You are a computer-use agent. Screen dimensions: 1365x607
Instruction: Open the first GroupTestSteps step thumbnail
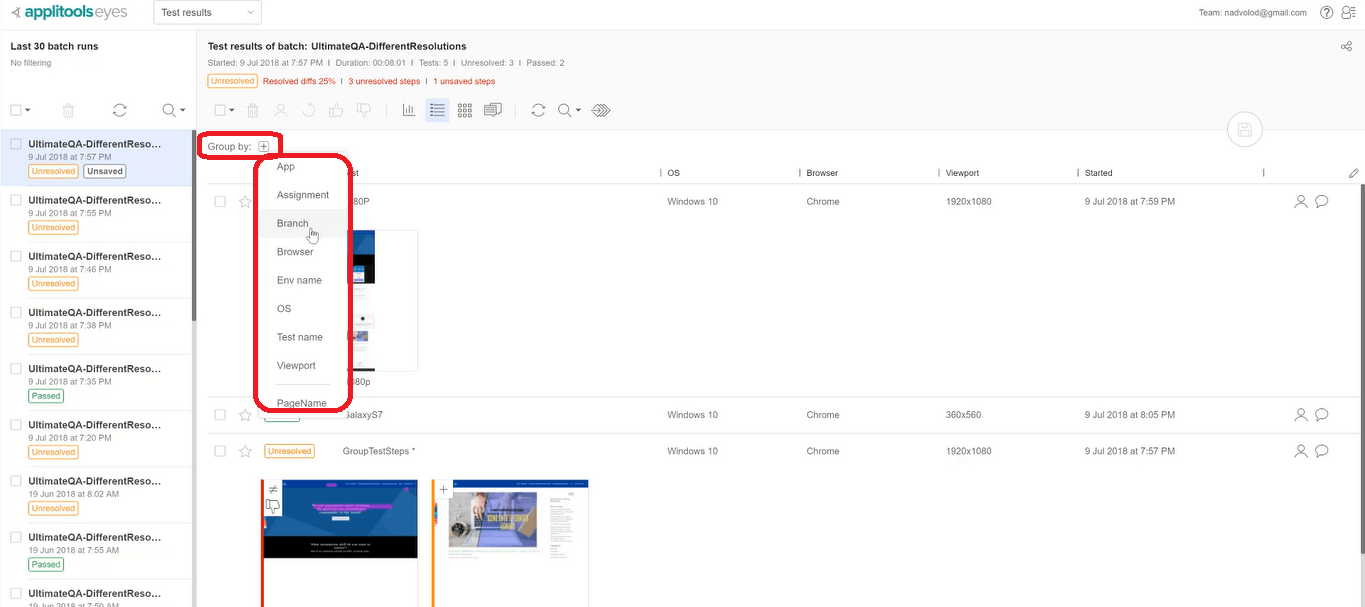point(340,543)
